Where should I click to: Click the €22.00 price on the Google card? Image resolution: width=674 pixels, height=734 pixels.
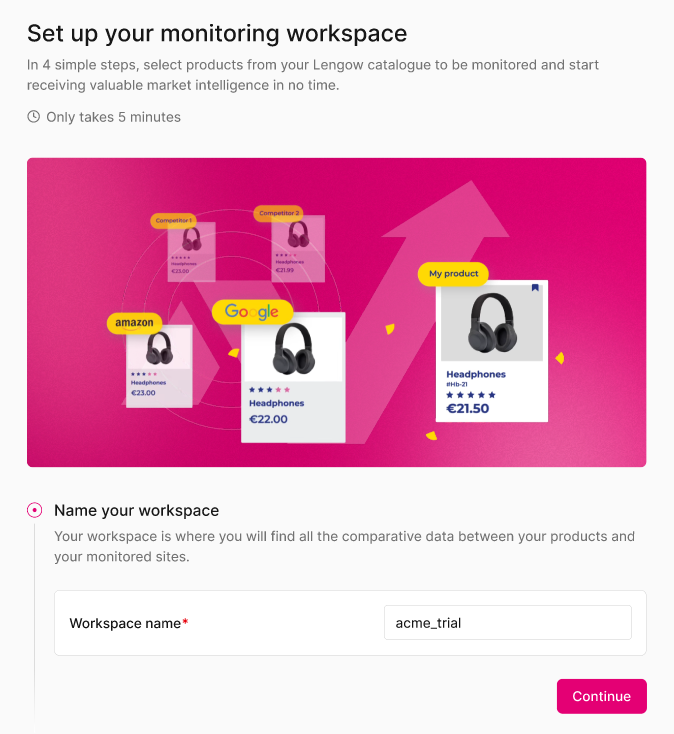point(268,419)
